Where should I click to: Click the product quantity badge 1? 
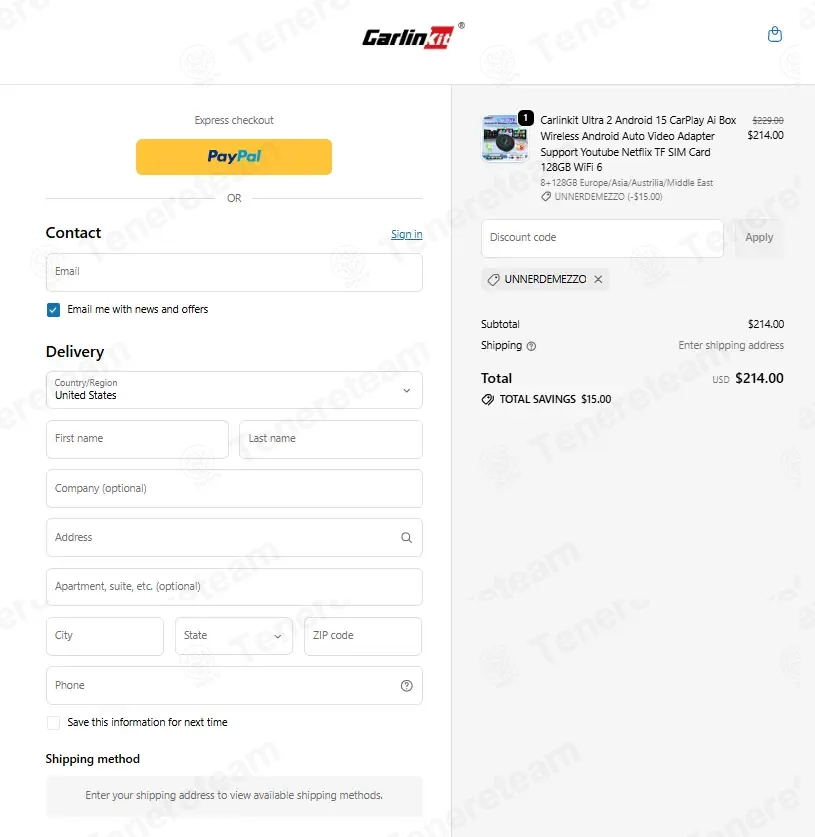coord(526,117)
